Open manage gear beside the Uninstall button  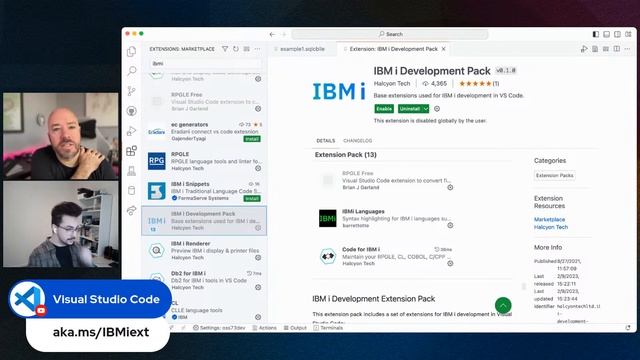pyautogui.click(x=437, y=109)
